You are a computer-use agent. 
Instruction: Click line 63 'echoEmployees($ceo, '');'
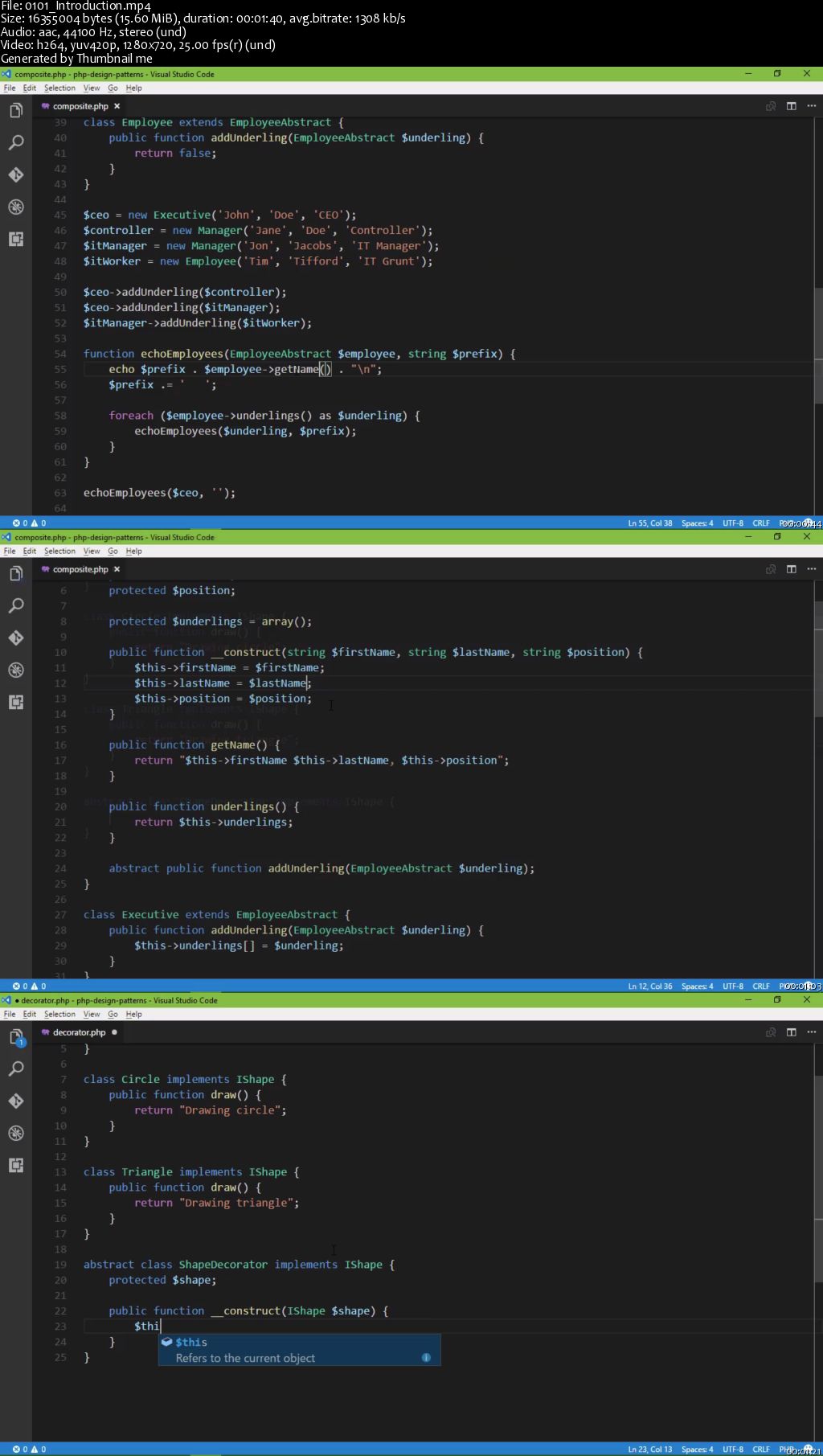tap(159, 493)
